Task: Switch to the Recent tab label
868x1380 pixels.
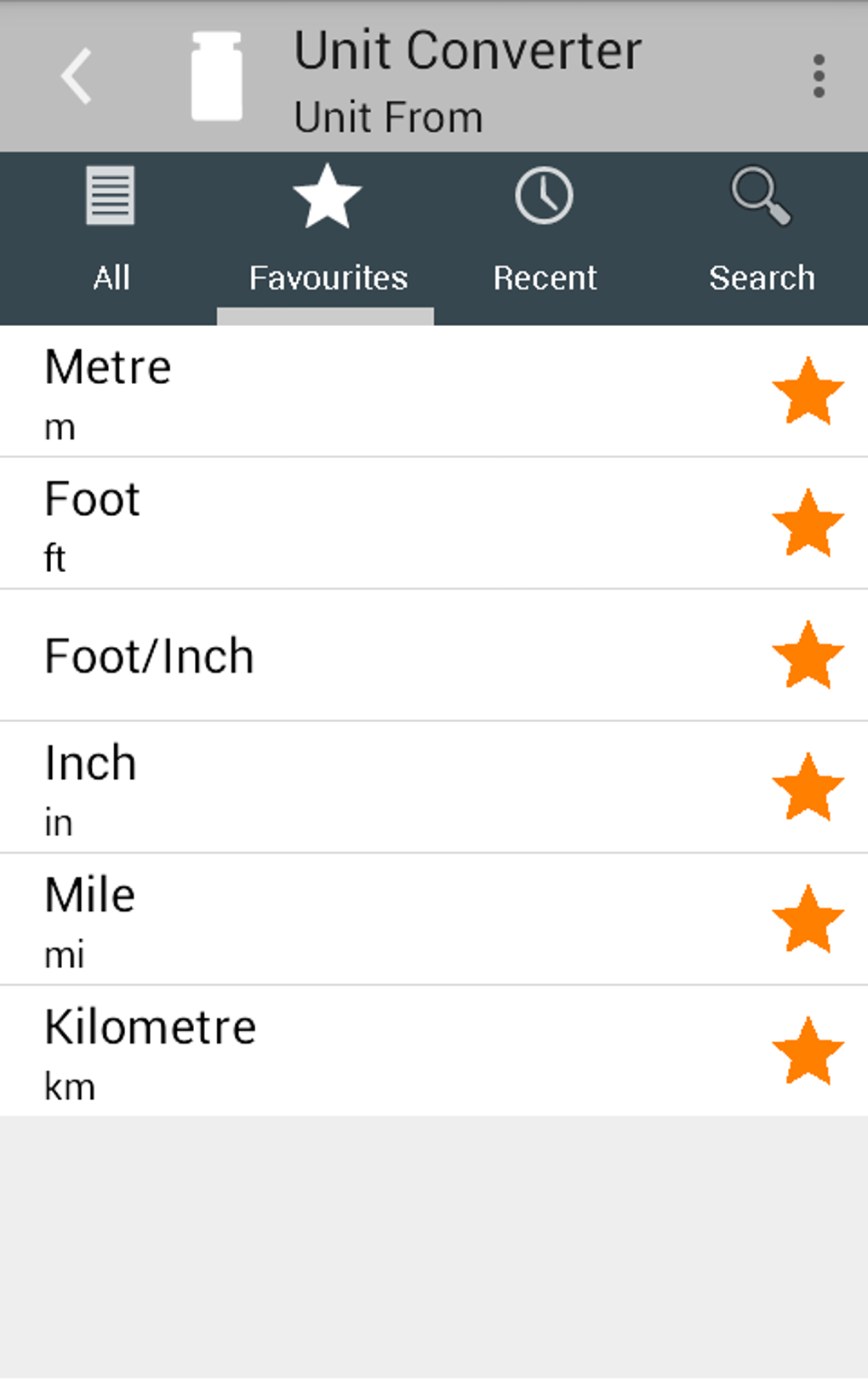Action: tap(545, 278)
